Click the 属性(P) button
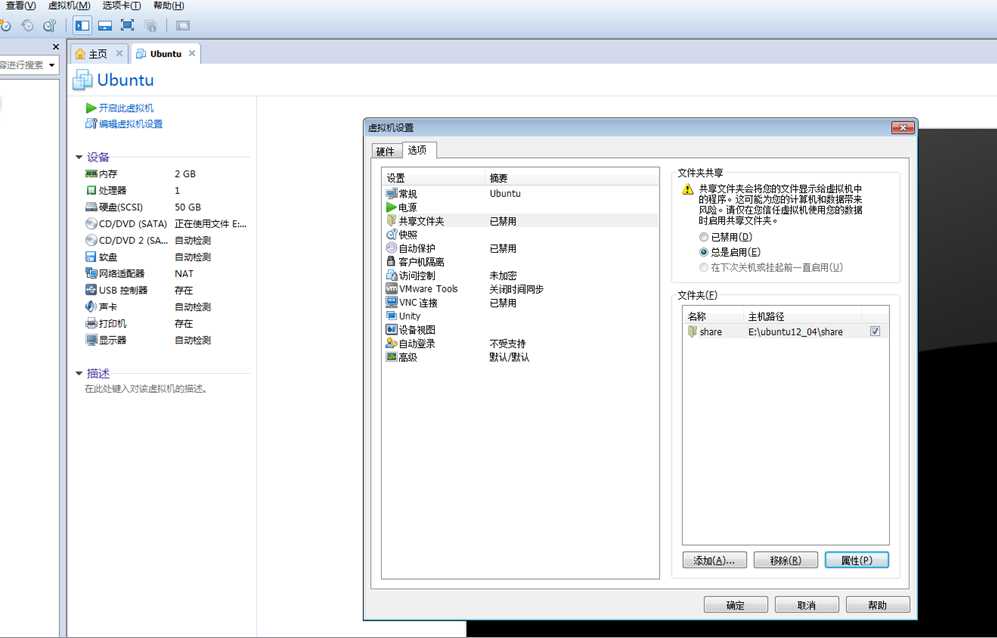This screenshot has height=638, width=997. [x=856, y=560]
